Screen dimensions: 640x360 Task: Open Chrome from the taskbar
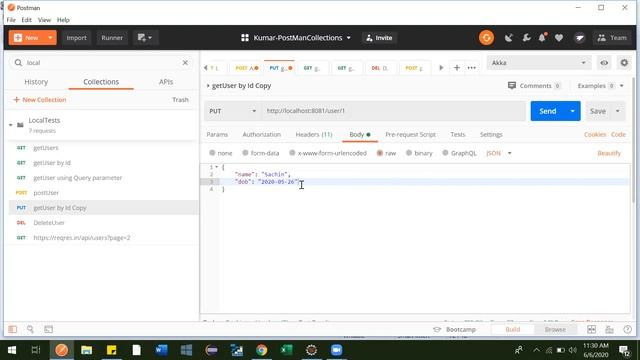262,350
